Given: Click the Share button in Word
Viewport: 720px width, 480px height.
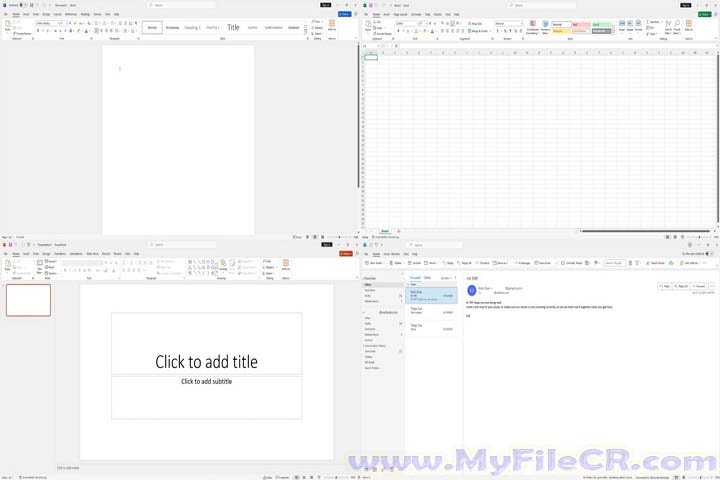Looking at the screenshot, I should coord(344,14).
